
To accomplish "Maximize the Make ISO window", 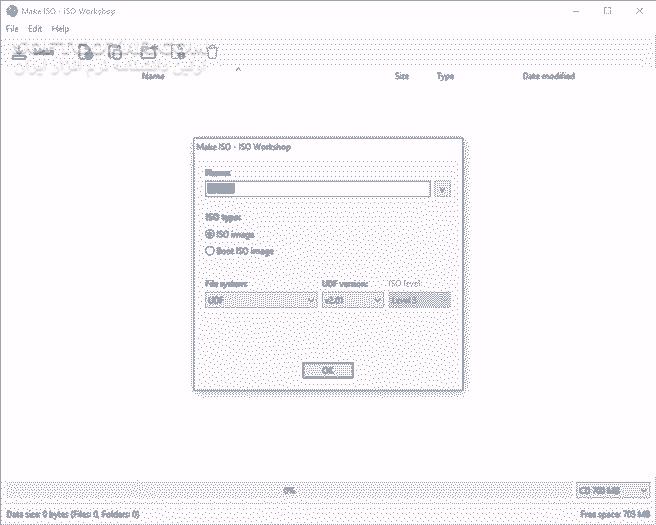I will click(x=607, y=11).
